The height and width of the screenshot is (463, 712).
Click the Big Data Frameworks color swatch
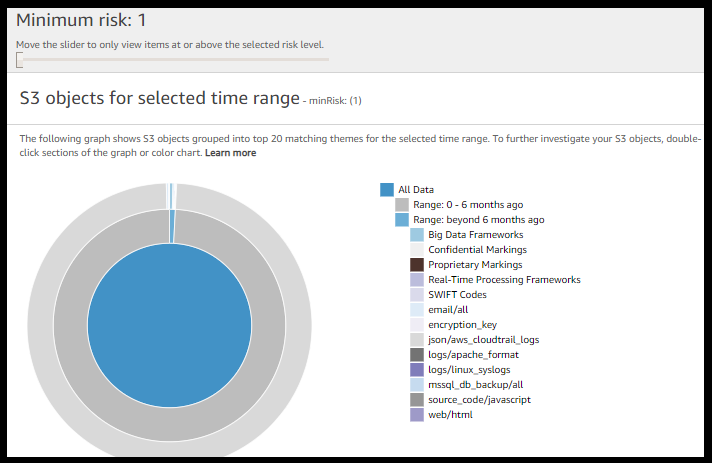click(417, 235)
